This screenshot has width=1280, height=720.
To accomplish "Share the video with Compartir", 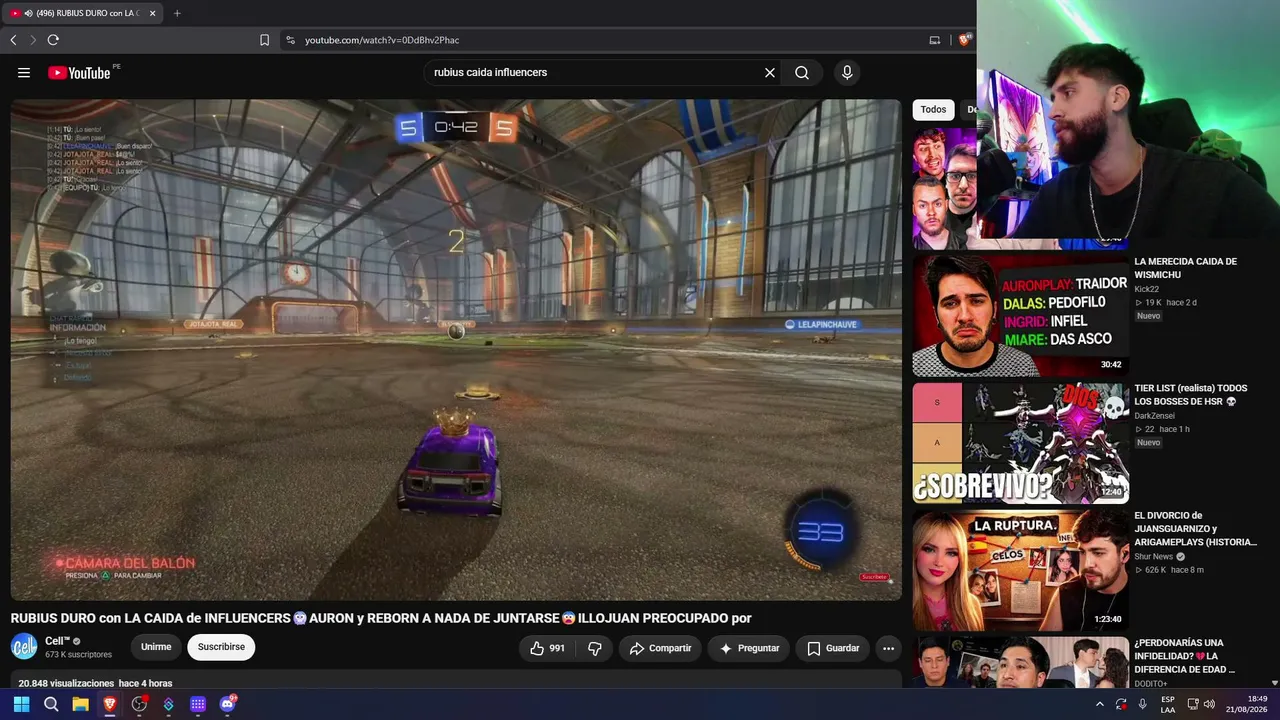I will (x=660, y=648).
